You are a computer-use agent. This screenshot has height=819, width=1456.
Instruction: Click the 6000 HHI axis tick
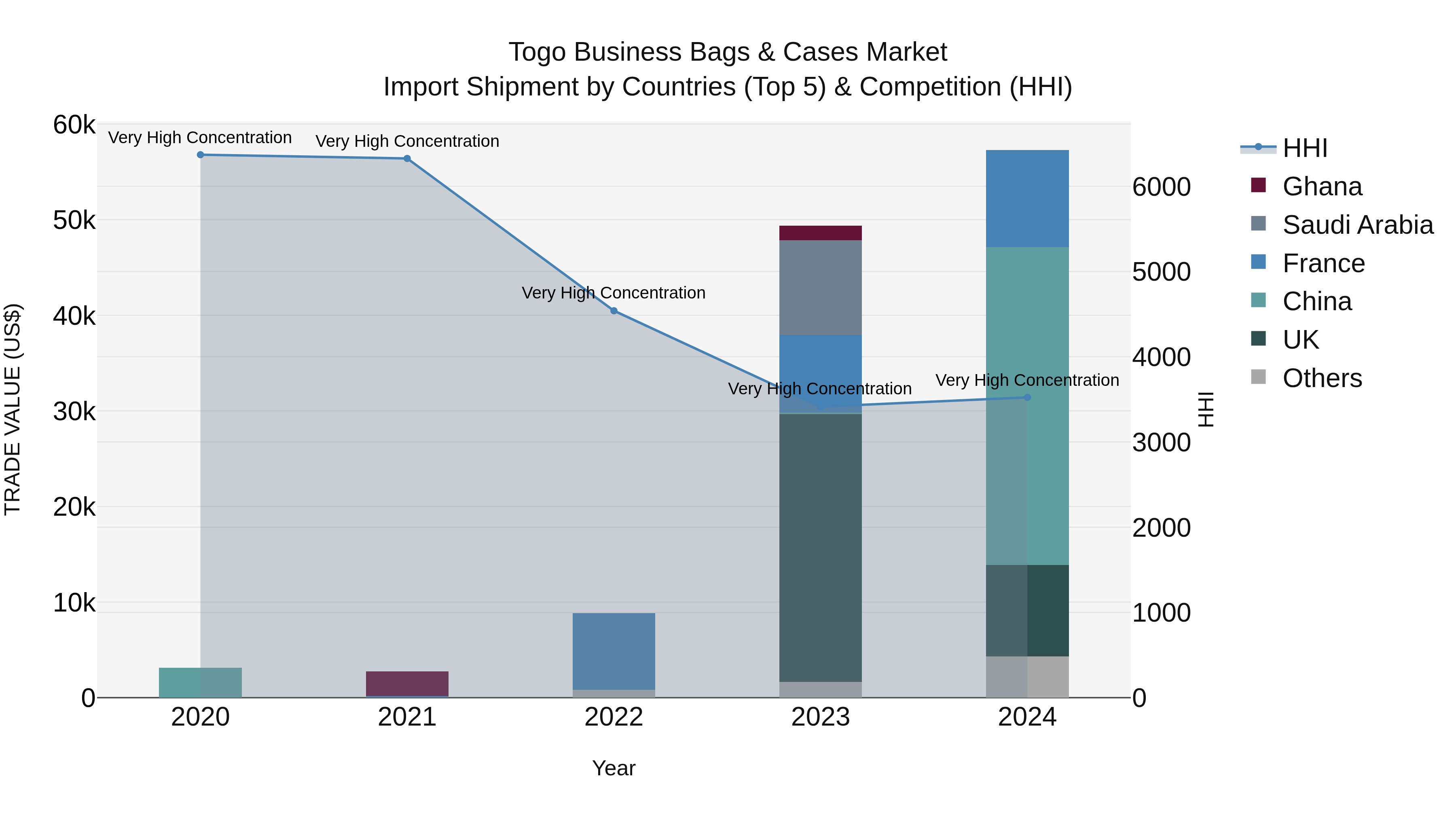click(1162, 187)
